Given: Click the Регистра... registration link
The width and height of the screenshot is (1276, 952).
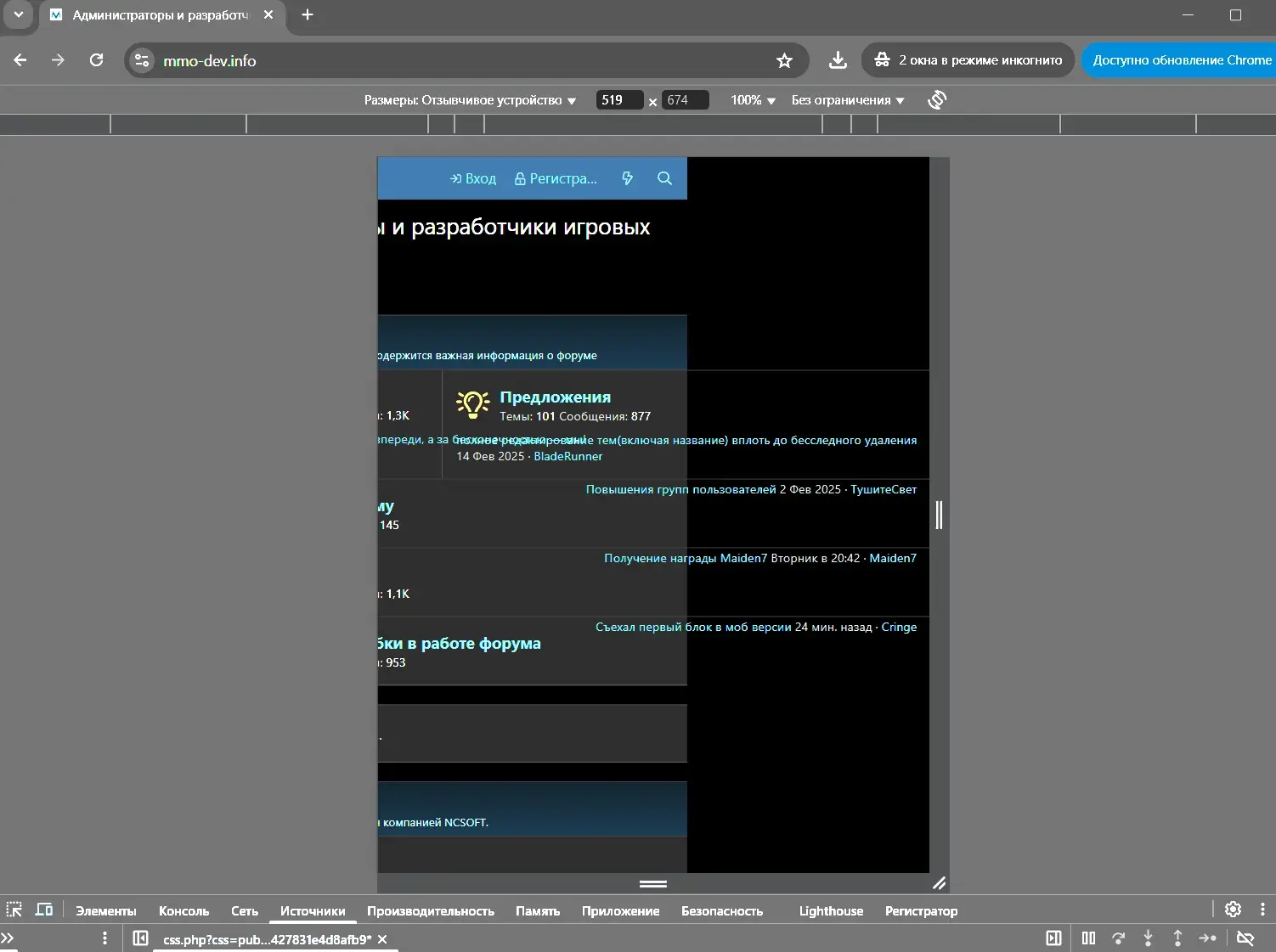Looking at the screenshot, I should (556, 178).
